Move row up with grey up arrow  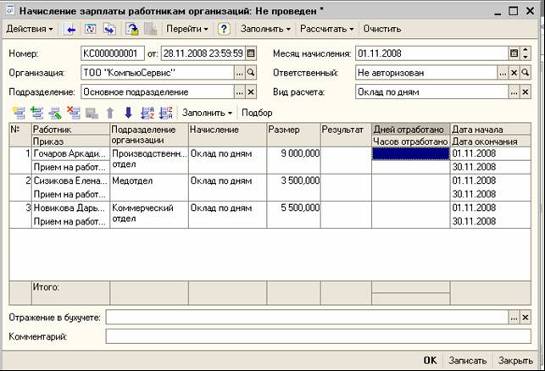[x=110, y=113]
